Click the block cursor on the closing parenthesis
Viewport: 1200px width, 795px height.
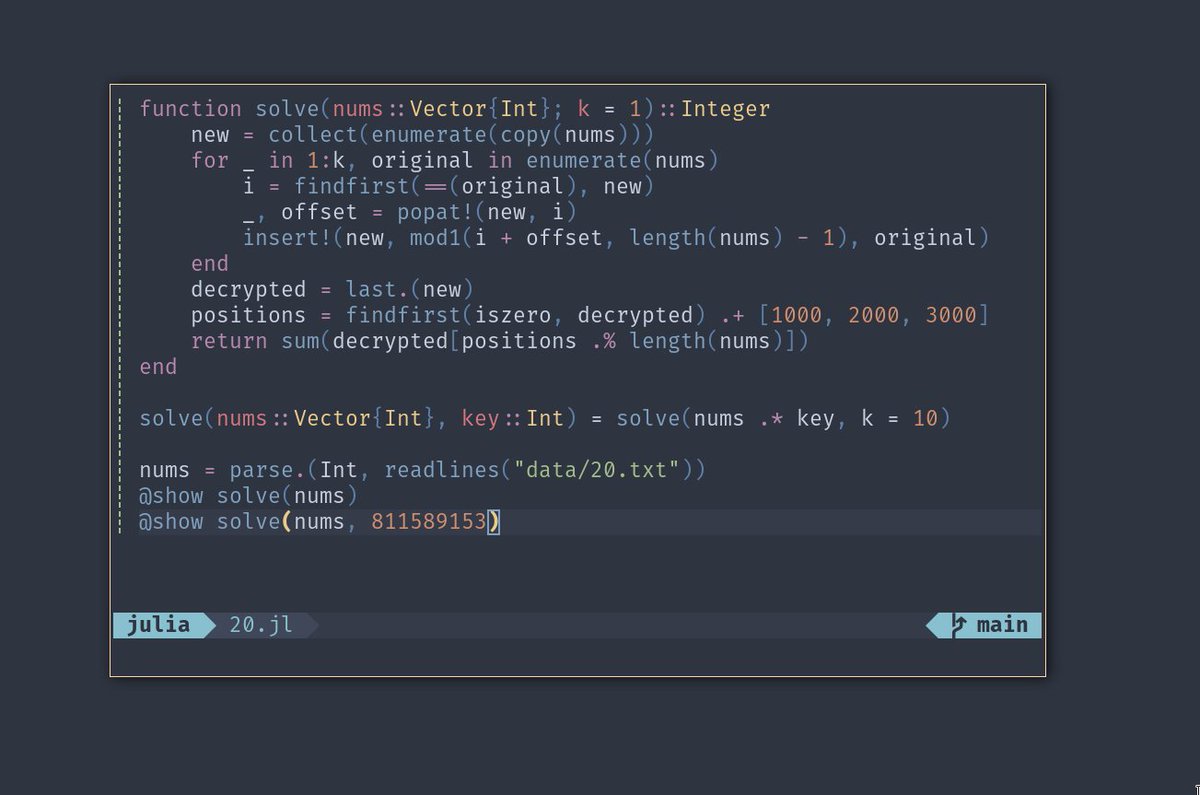494,521
